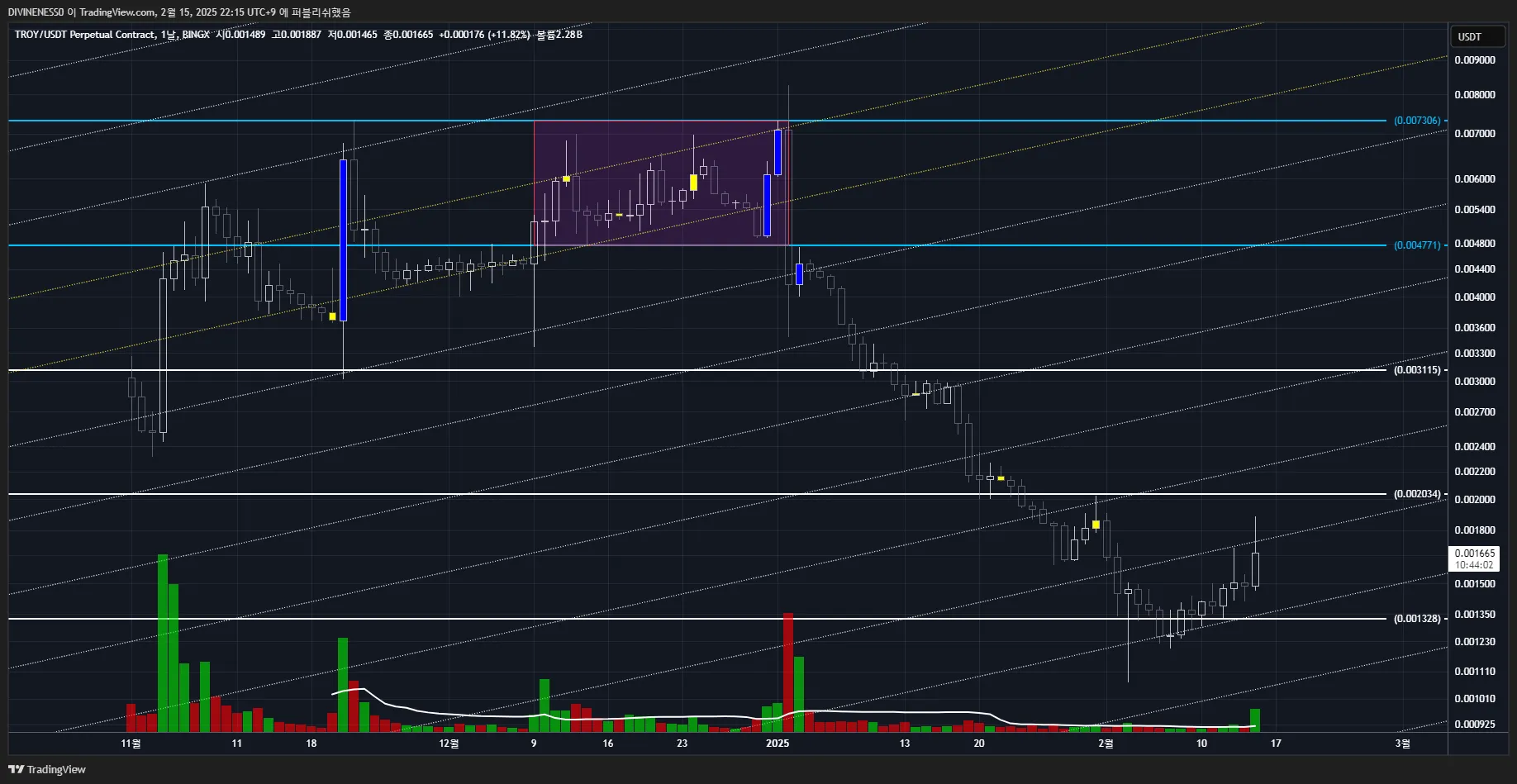Click the 0.000925 price axis label
The height and width of the screenshot is (784, 1517).
(1475, 725)
